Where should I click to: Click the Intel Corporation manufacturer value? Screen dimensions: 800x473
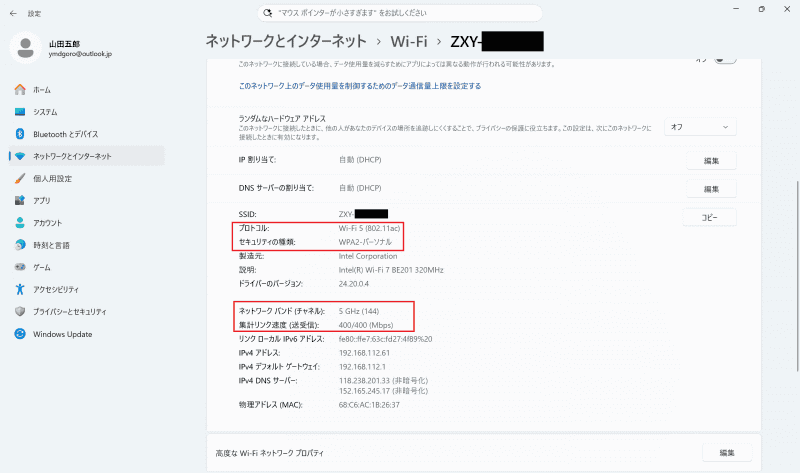point(368,256)
